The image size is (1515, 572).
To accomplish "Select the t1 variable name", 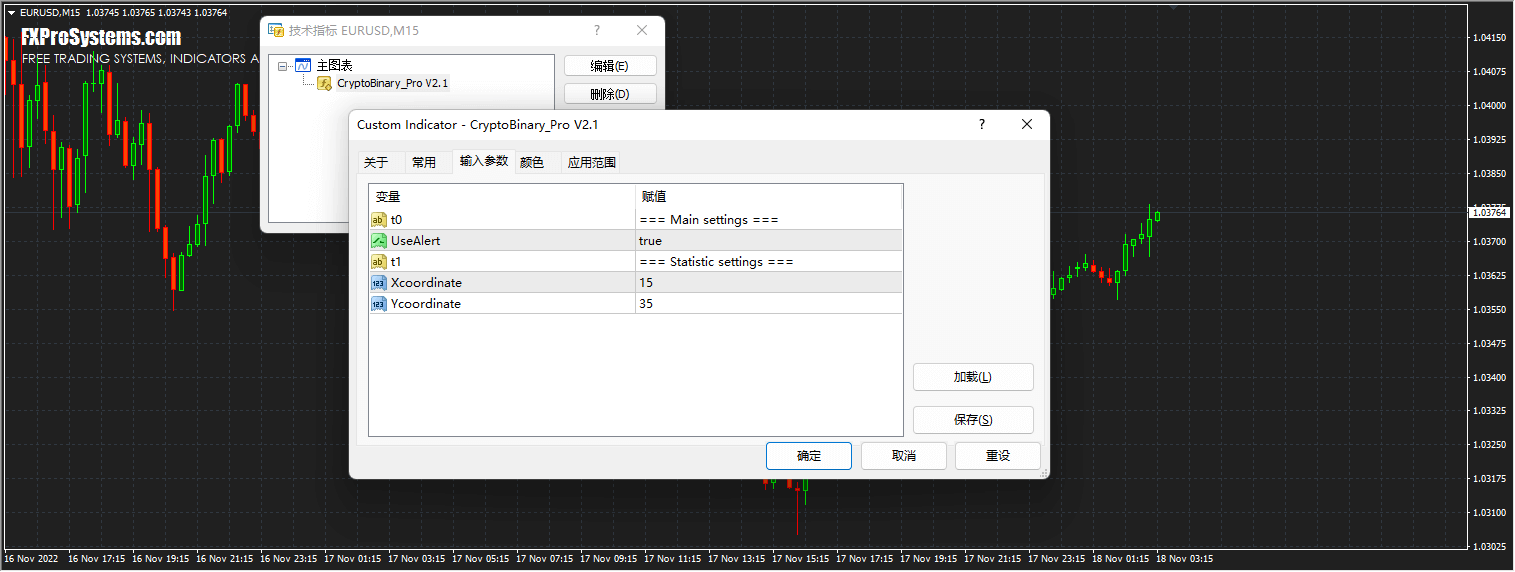I will pyautogui.click(x=396, y=262).
